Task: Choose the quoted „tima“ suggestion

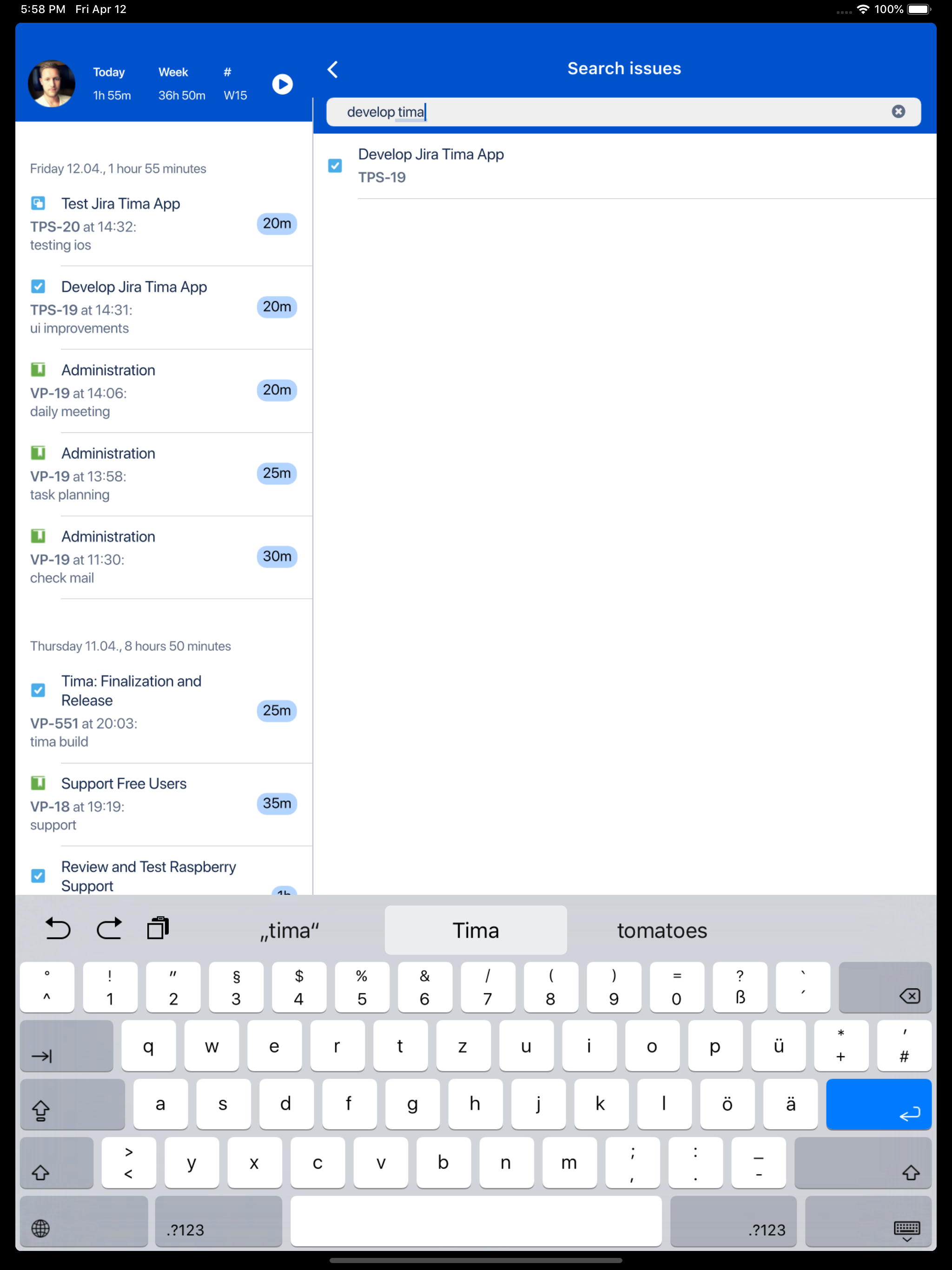Action: point(290,931)
